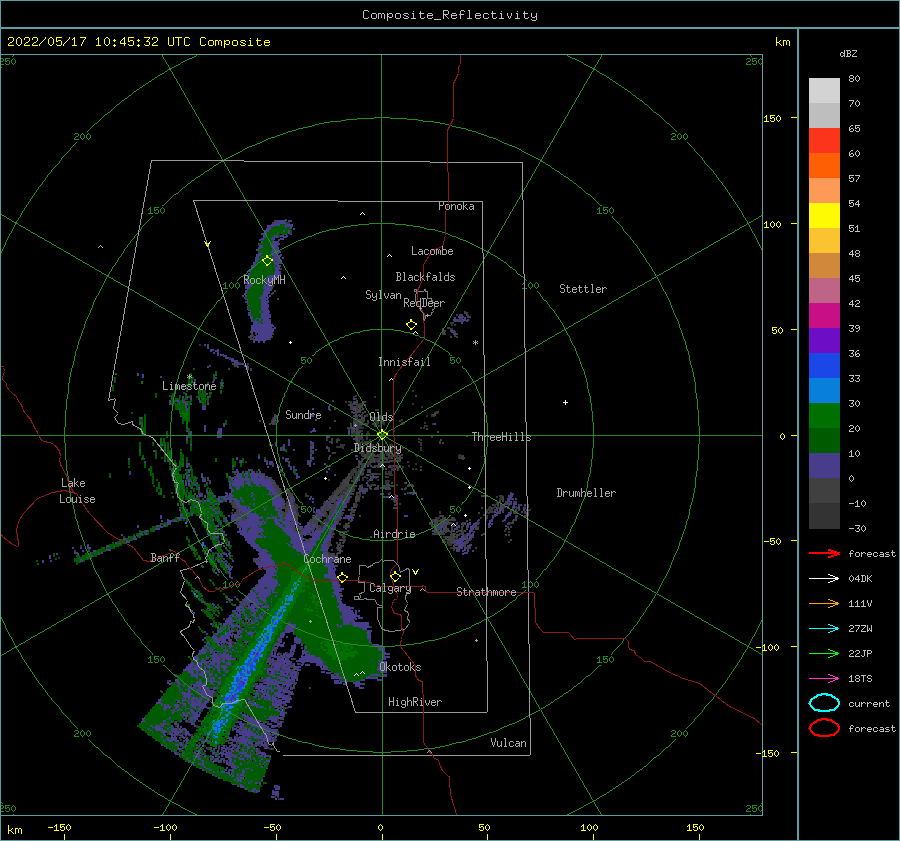
Task: Click the Vulcan town label
Action: 508,743
